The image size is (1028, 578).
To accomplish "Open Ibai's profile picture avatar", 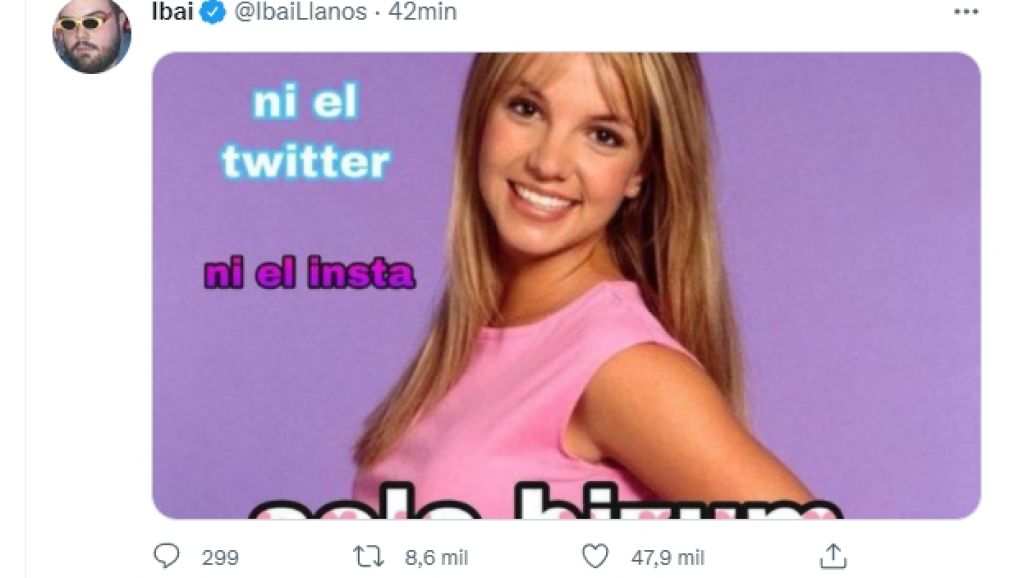I will (x=92, y=35).
